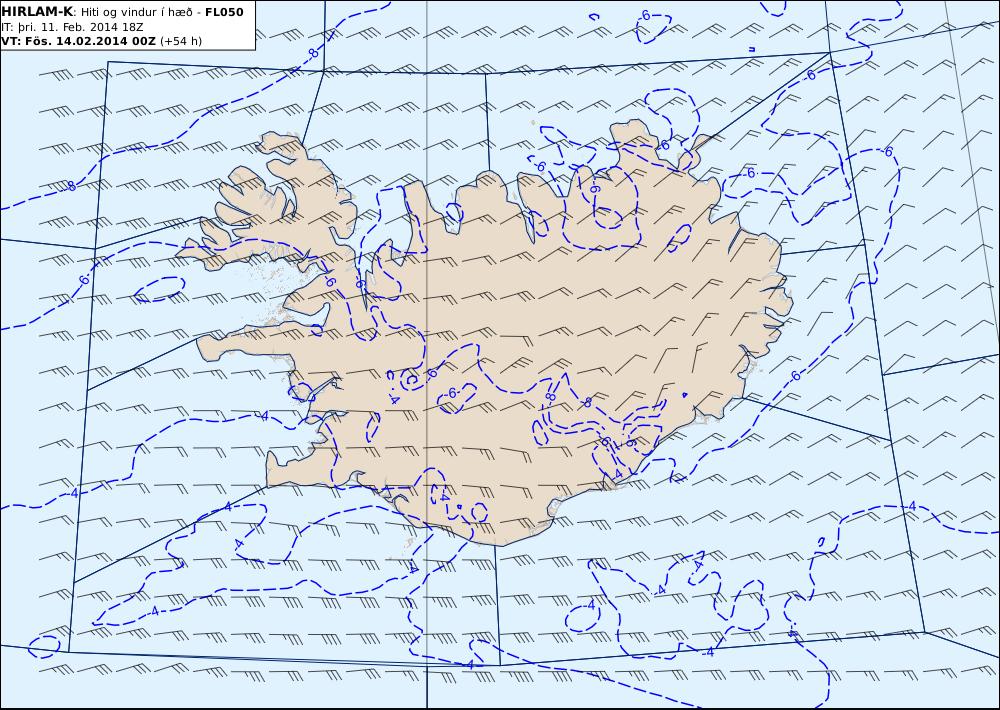Image resolution: width=1000 pixels, height=710 pixels.
Task: Click the "(+54 h)" forecast offset text
Action: [x=180, y=41]
